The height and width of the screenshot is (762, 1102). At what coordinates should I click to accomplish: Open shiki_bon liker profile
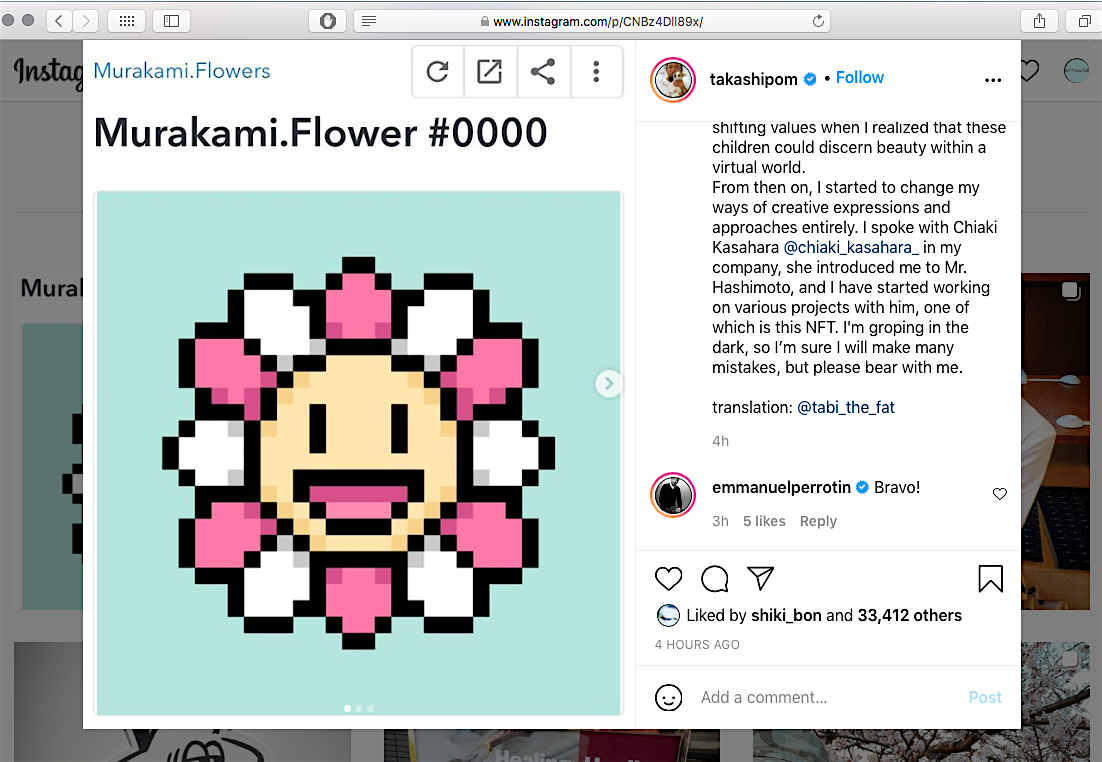click(x=786, y=615)
